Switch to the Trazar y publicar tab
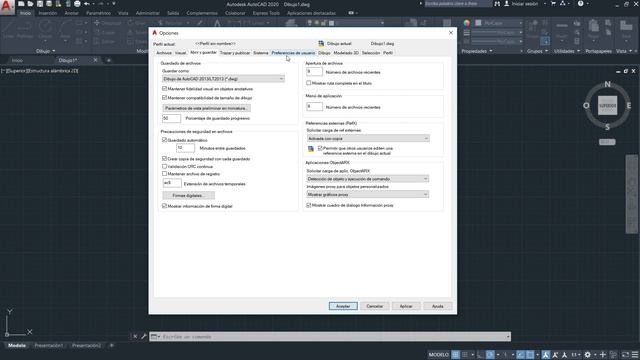This screenshot has width=640, height=360. [x=235, y=53]
